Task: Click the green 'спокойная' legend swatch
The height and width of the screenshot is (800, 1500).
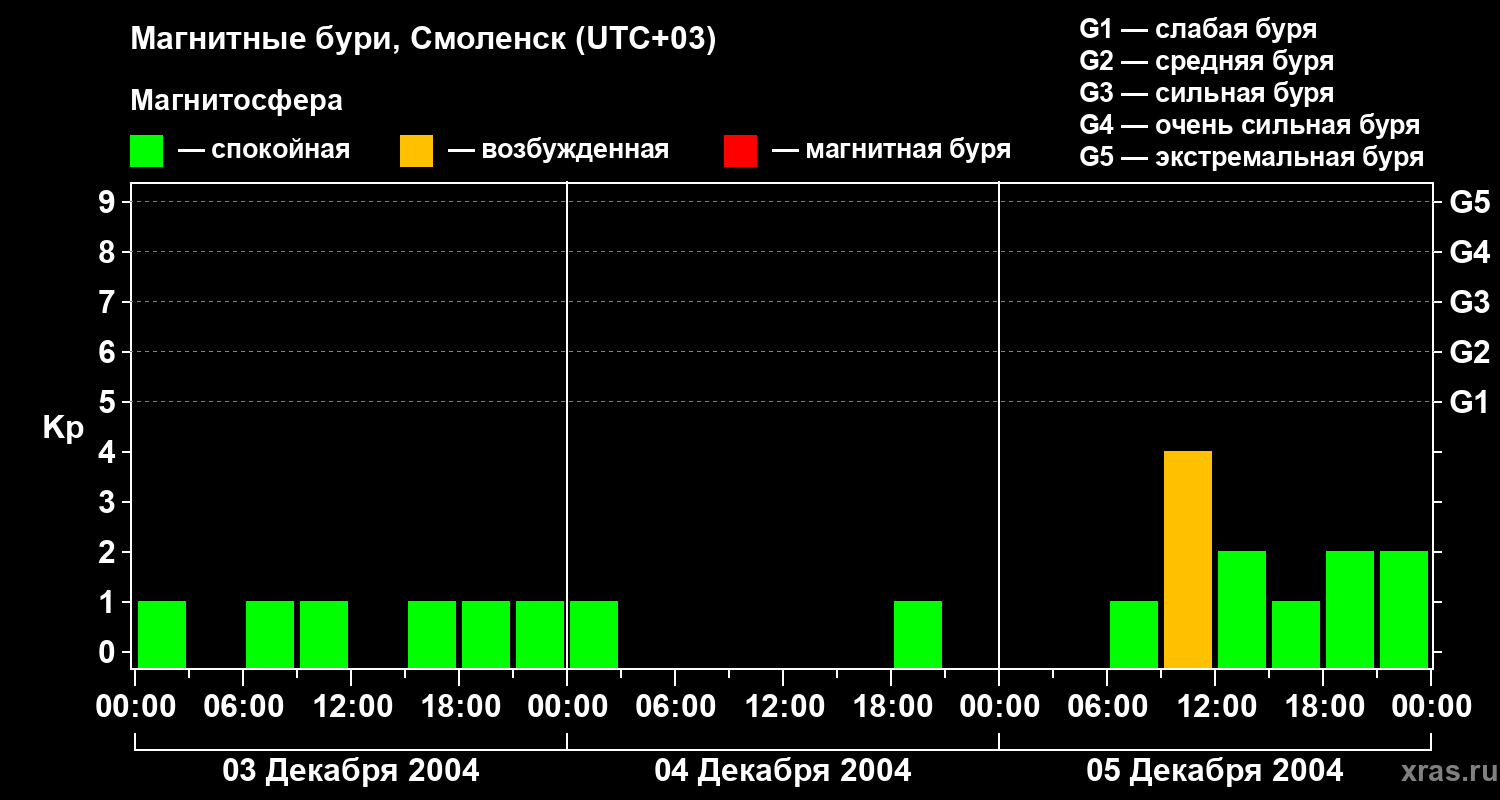Action: tap(146, 151)
